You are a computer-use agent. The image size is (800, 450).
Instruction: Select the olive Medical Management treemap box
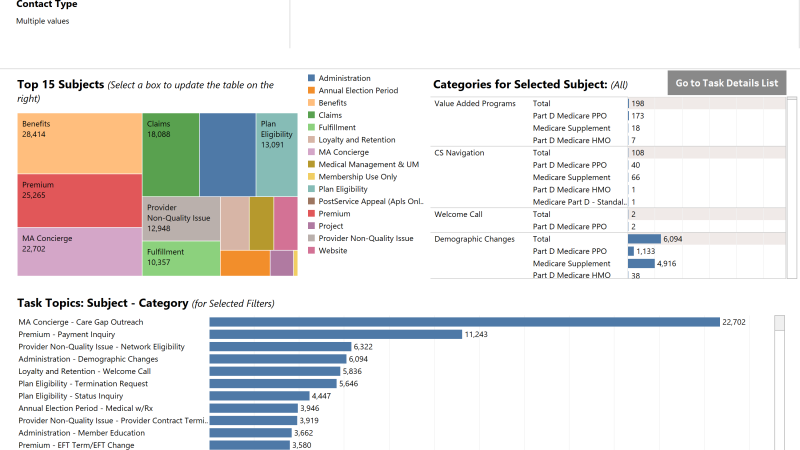262,223
